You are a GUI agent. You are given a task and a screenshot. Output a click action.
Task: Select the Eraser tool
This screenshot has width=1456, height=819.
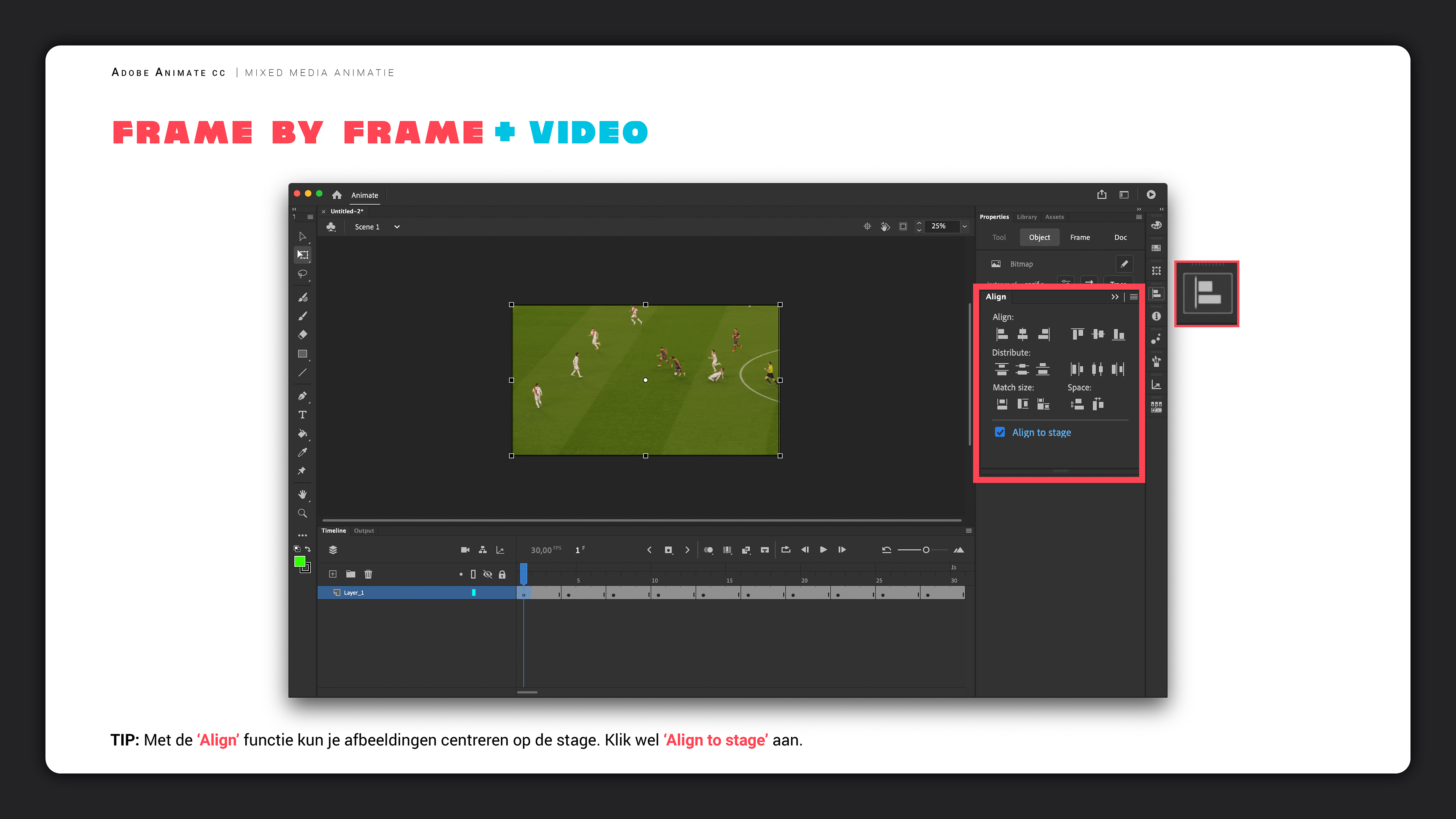(x=303, y=334)
